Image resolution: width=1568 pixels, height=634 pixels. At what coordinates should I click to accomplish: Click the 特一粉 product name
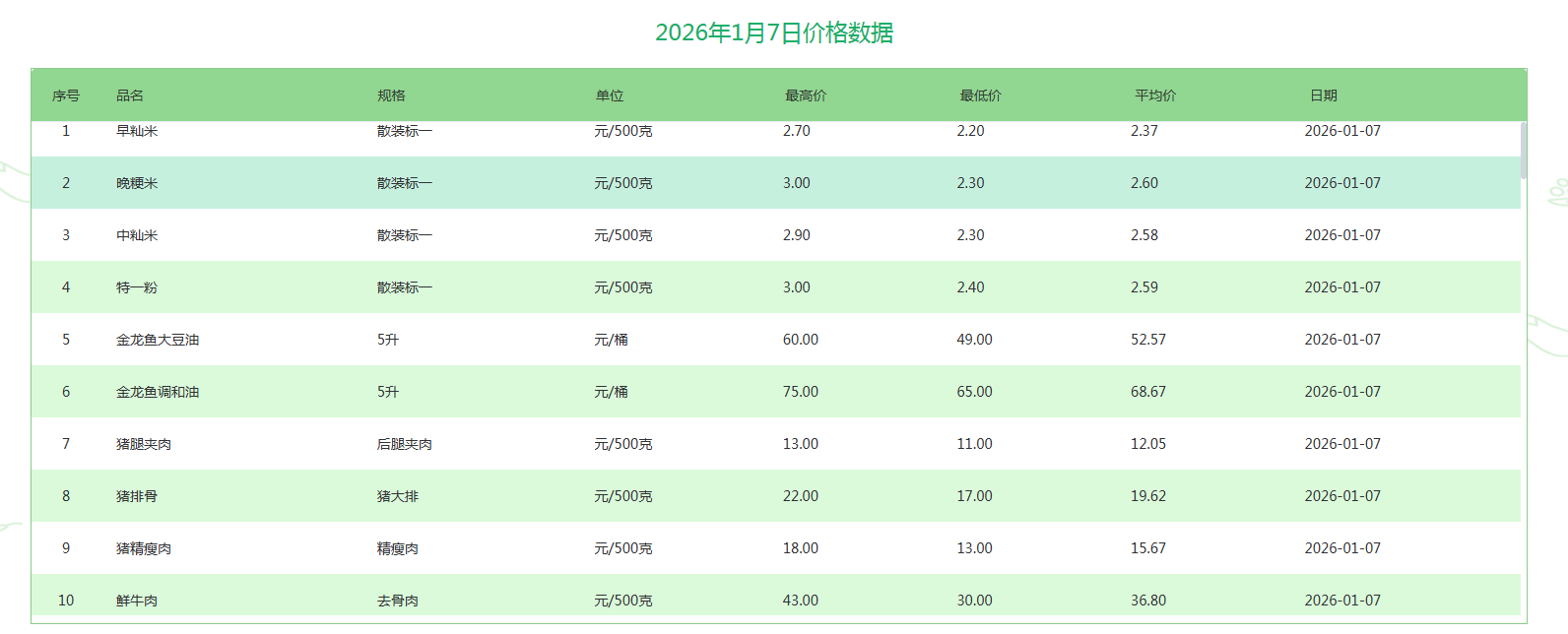coord(137,287)
